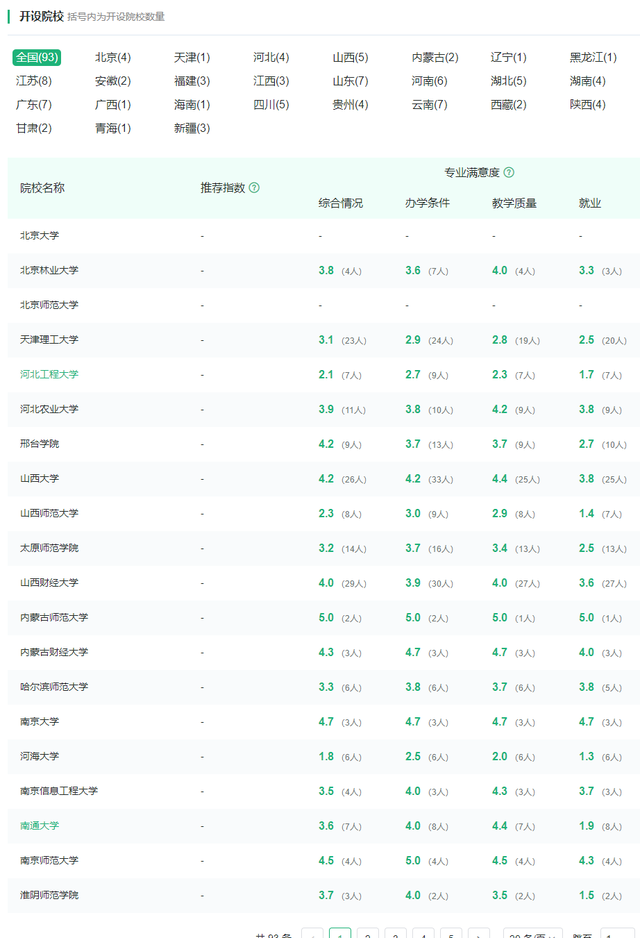Open the 淮阴师范学院 school entry

coord(49,895)
